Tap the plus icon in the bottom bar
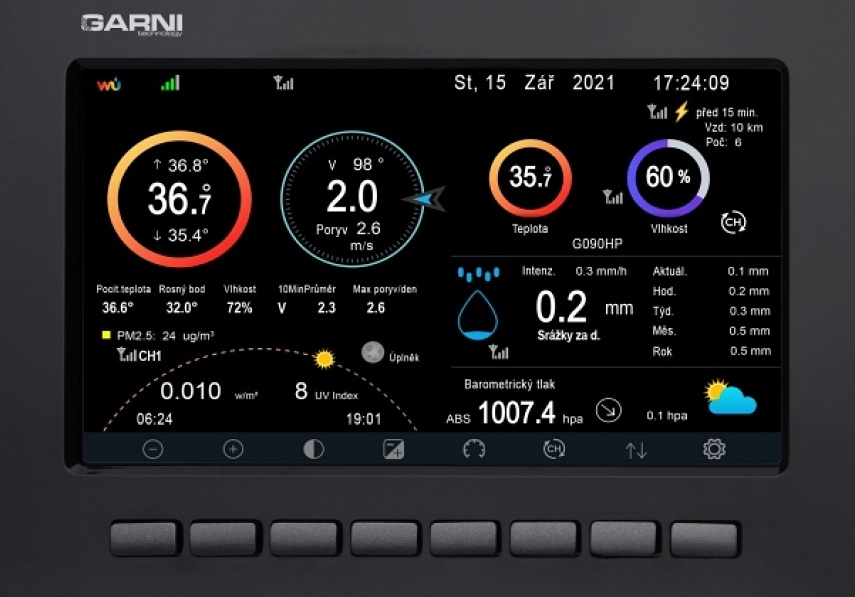Image resolution: width=855 pixels, height=597 pixels. pyautogui.click(x=233, y=449)
